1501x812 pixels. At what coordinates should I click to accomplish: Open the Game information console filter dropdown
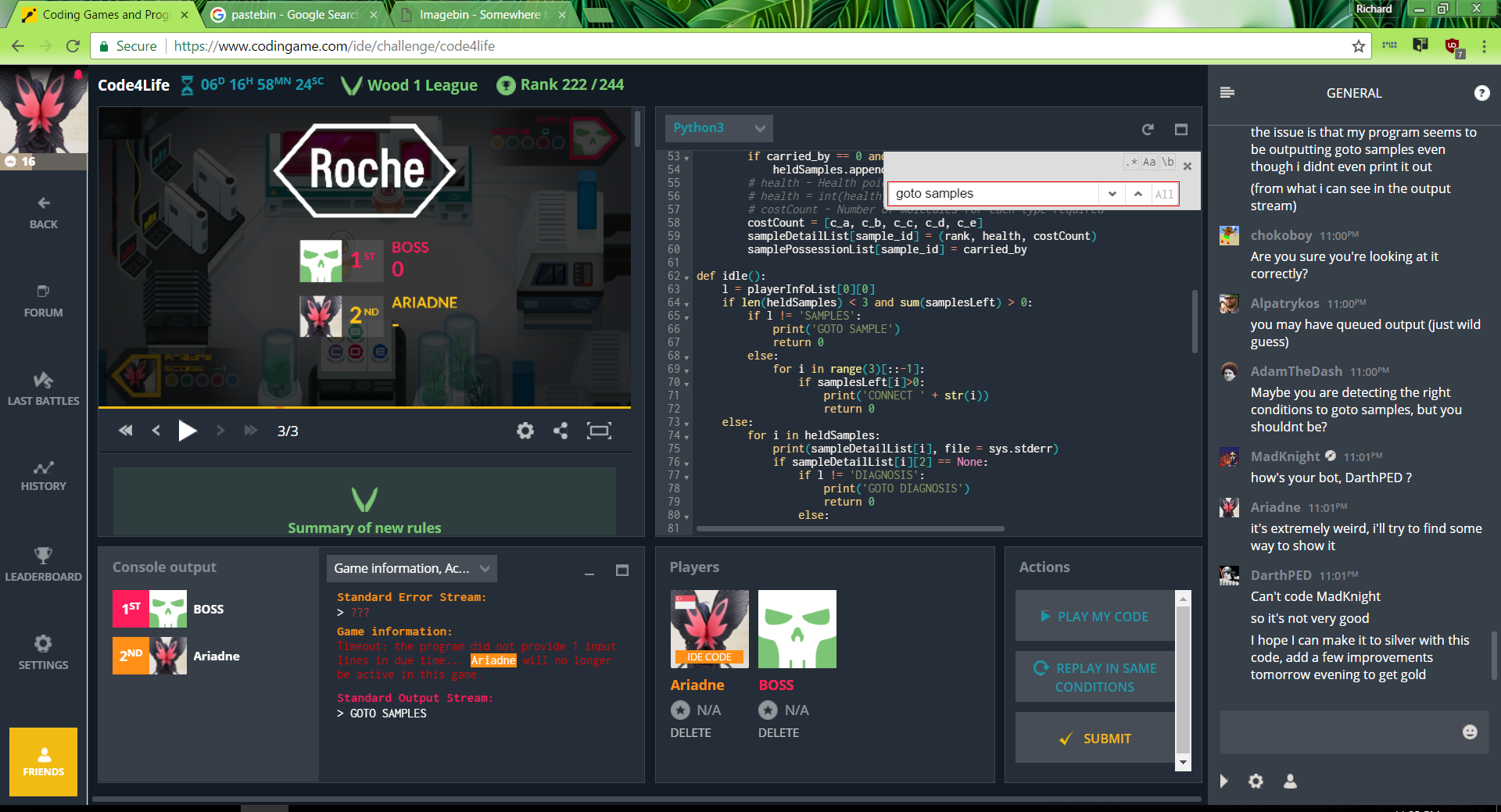click(412, 568)
